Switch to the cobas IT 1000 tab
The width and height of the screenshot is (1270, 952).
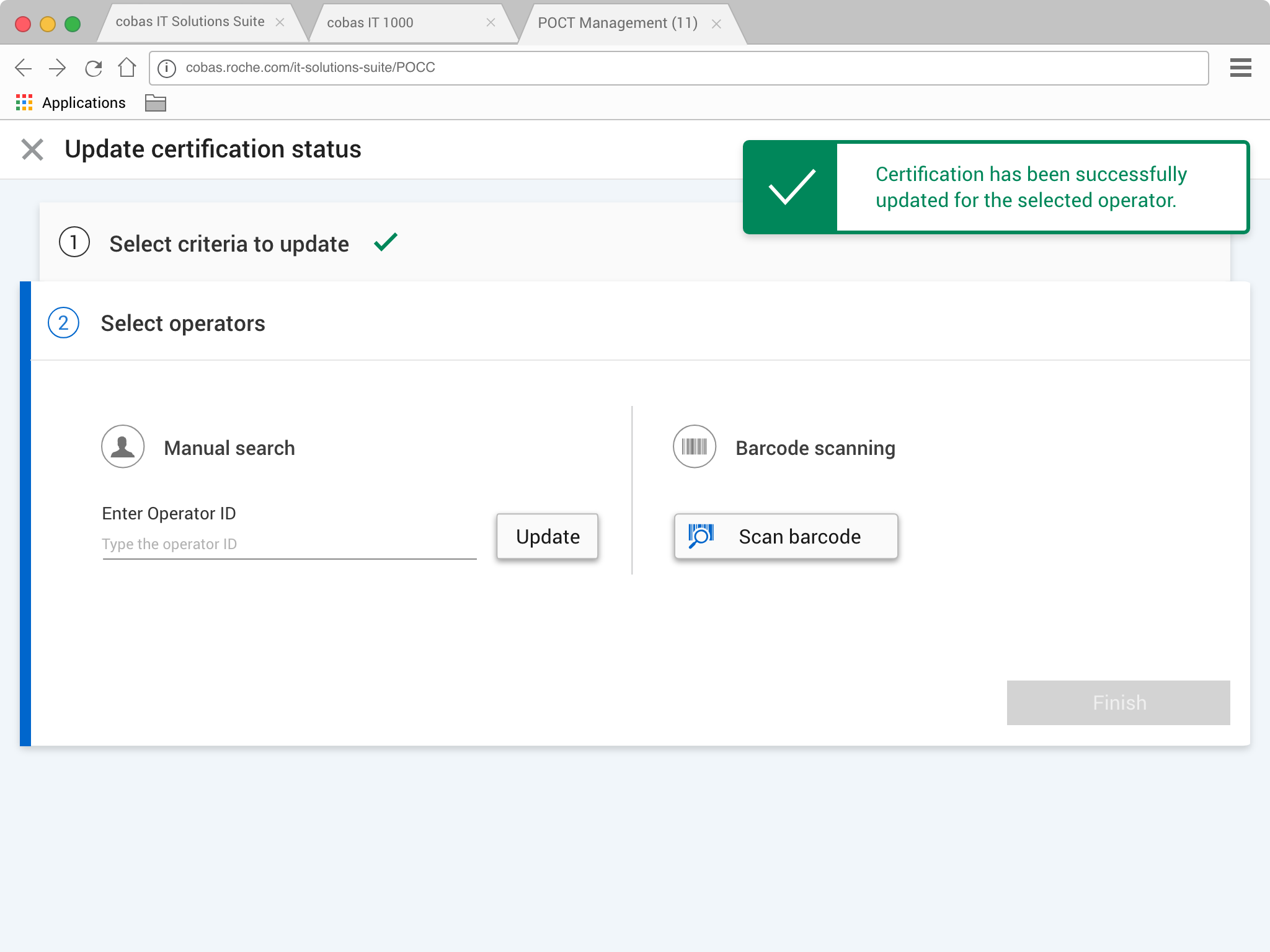click(x=370, y=23)
